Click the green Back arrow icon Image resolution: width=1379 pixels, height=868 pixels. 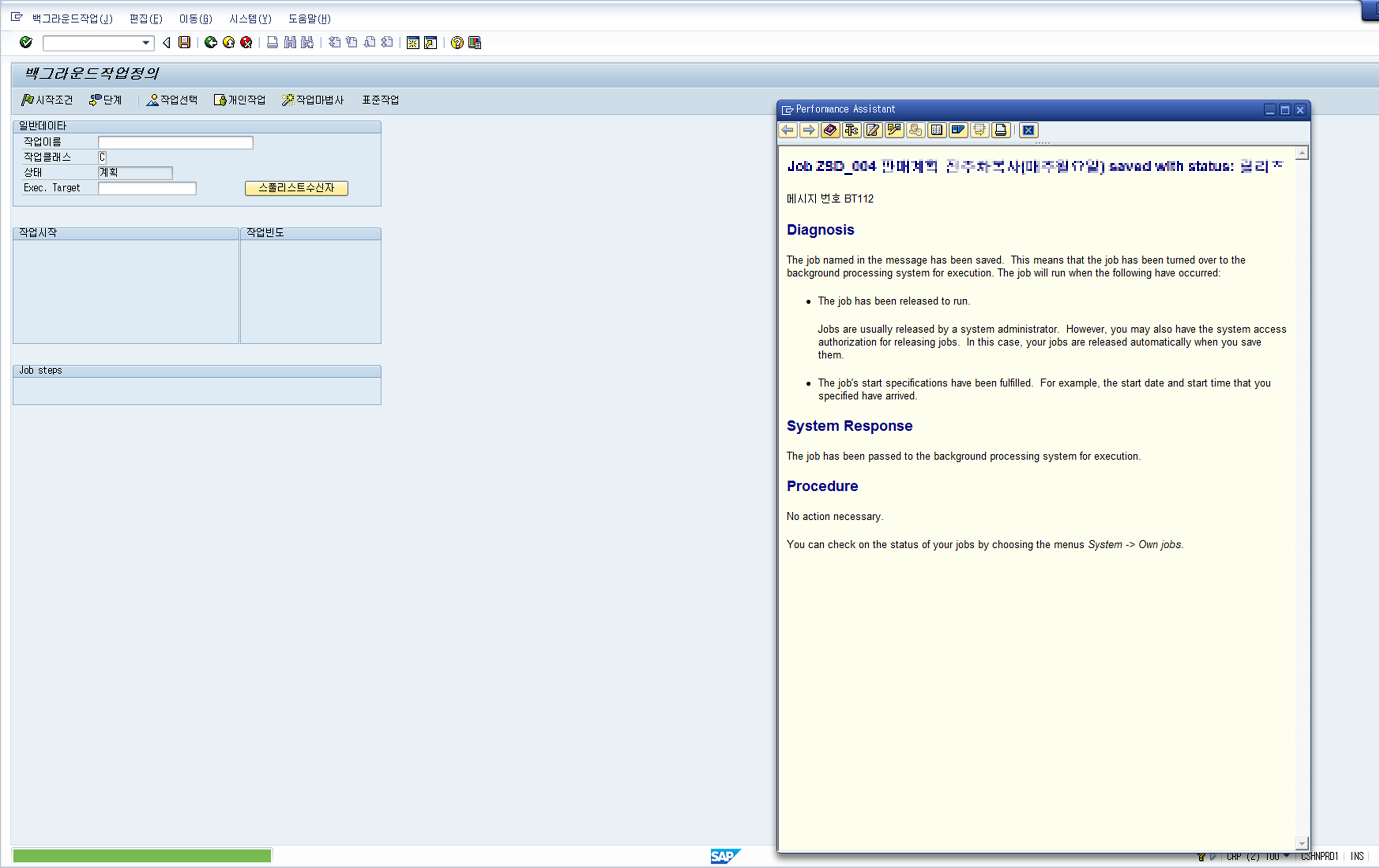click(211, 42)
